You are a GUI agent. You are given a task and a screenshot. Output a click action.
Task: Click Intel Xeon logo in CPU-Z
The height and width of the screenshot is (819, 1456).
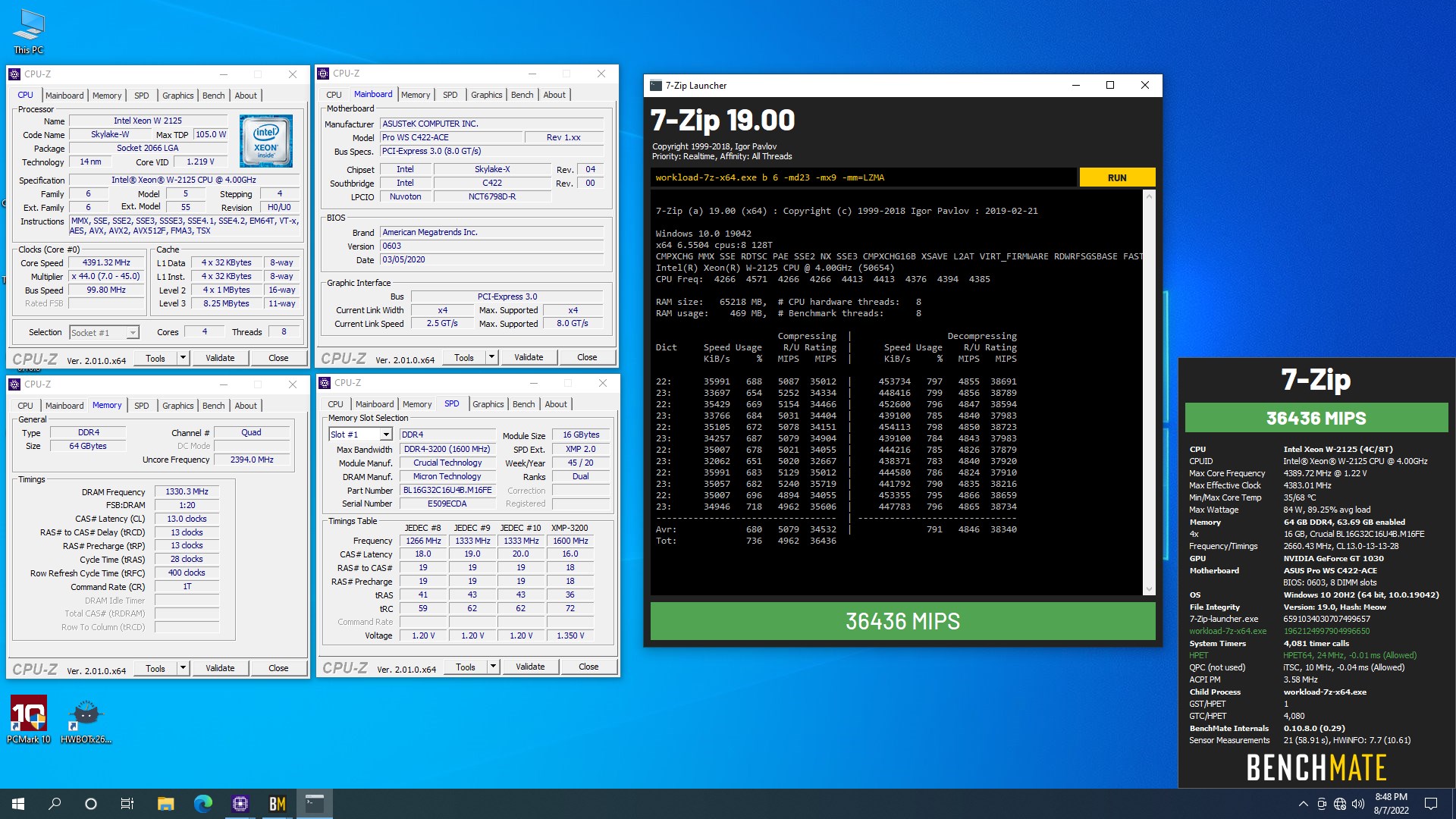[x=266, y=141]
